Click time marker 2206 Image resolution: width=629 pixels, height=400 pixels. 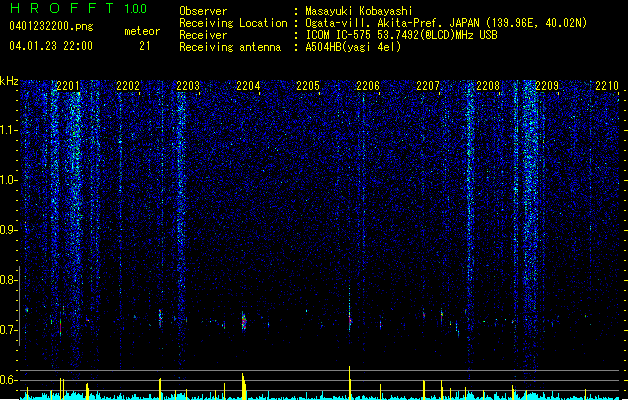coord(368,86)
